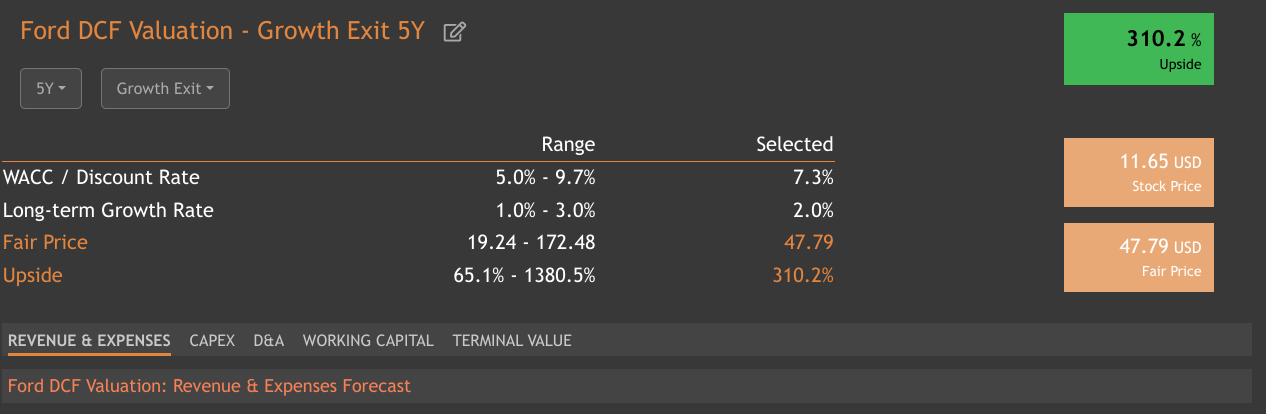Go to the Terminal Value tab

tap(512, 340)
